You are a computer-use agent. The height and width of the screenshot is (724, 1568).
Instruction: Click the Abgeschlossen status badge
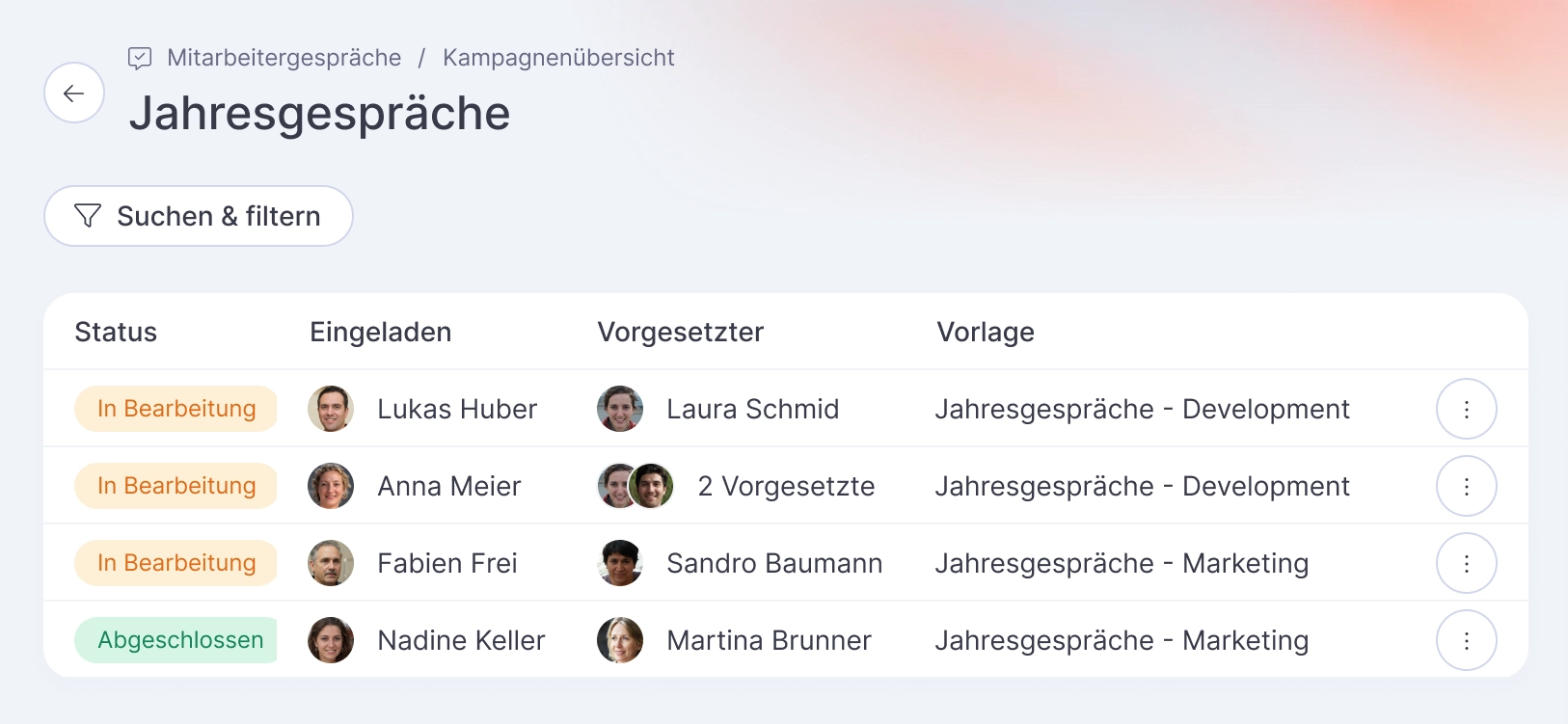176,640
